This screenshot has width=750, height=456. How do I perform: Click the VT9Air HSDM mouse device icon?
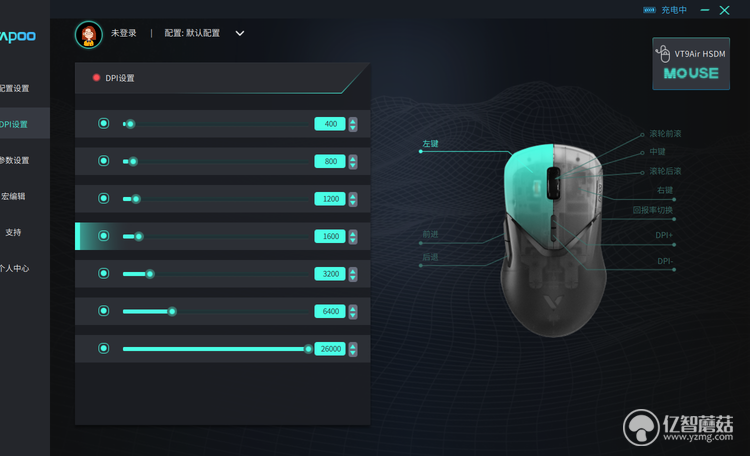coord(663,54)
